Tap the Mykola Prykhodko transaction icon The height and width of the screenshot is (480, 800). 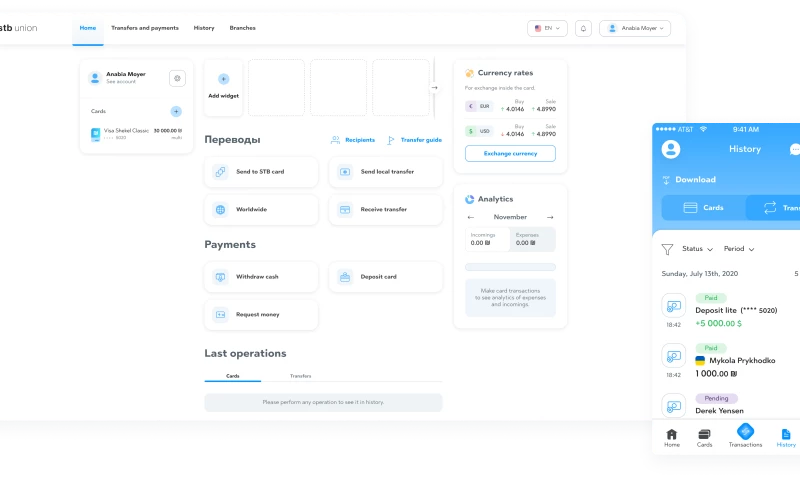[673, 356]
